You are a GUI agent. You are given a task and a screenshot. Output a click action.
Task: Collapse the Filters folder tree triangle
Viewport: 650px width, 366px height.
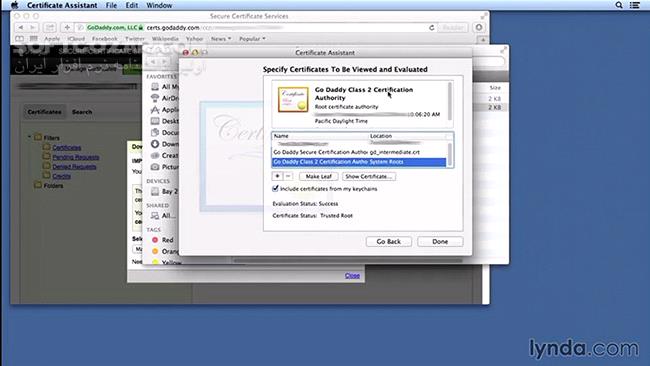point(29,137)
